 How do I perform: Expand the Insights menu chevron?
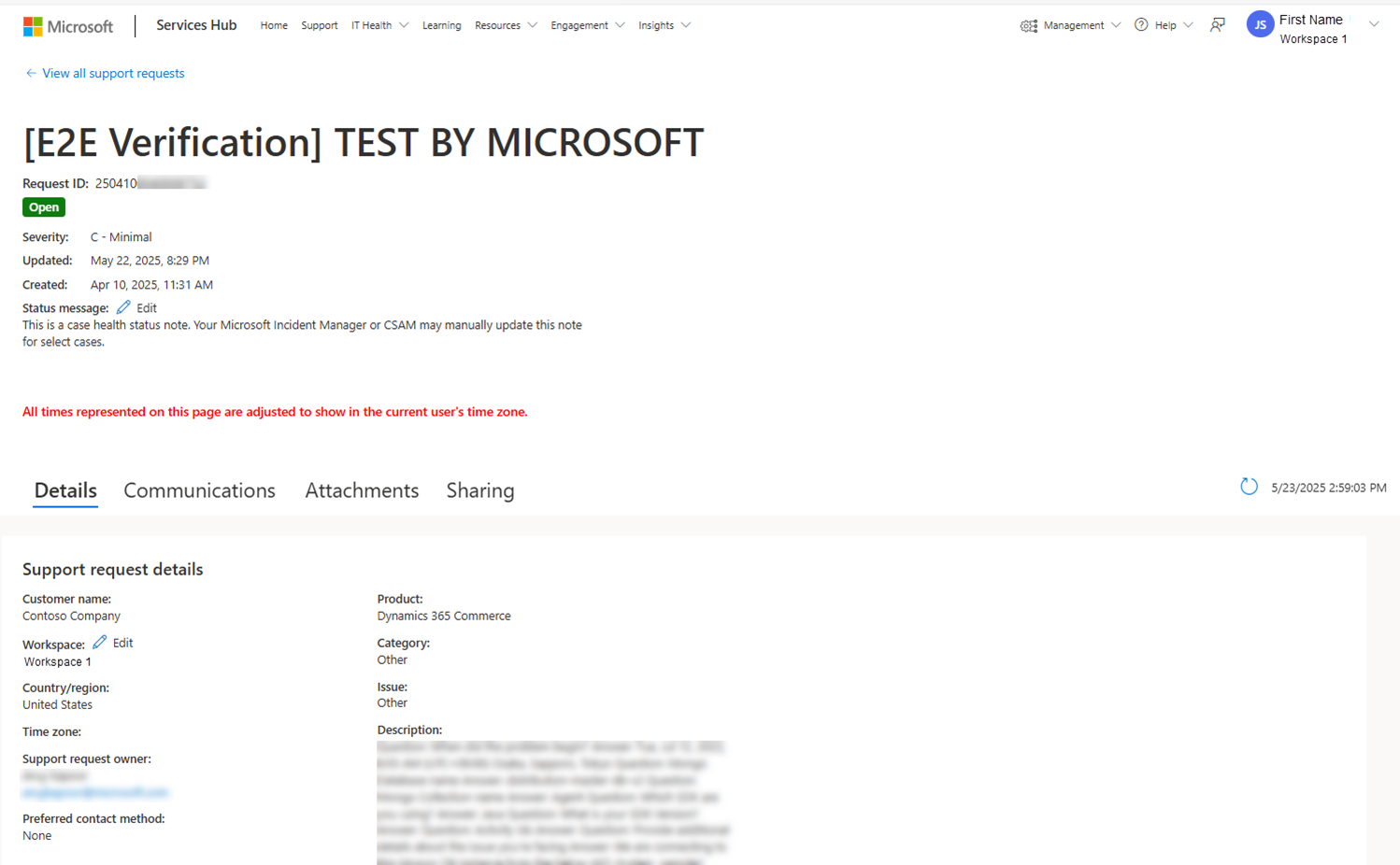coord(685,25)
